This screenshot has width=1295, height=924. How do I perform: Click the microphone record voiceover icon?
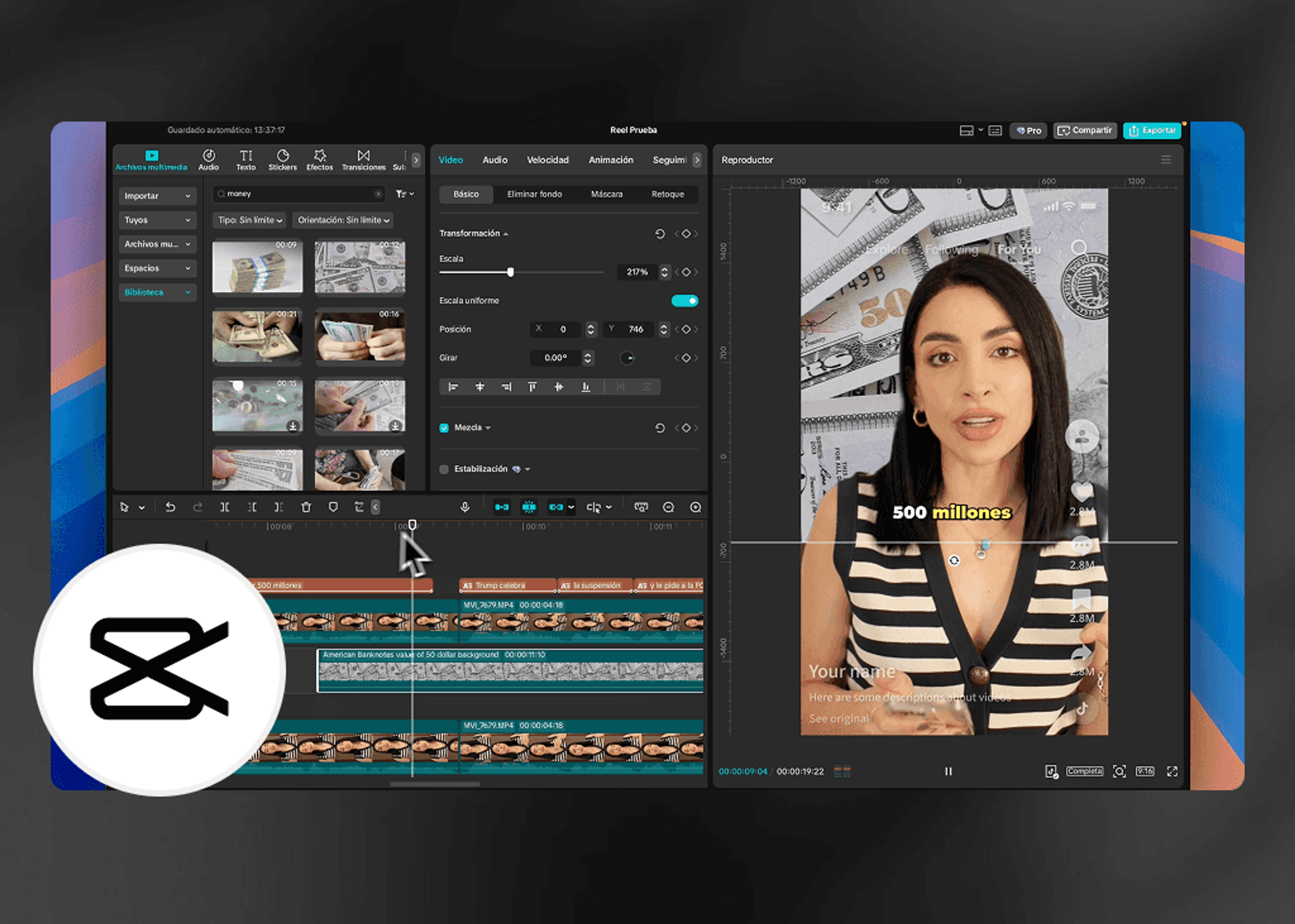click(464, 507)
